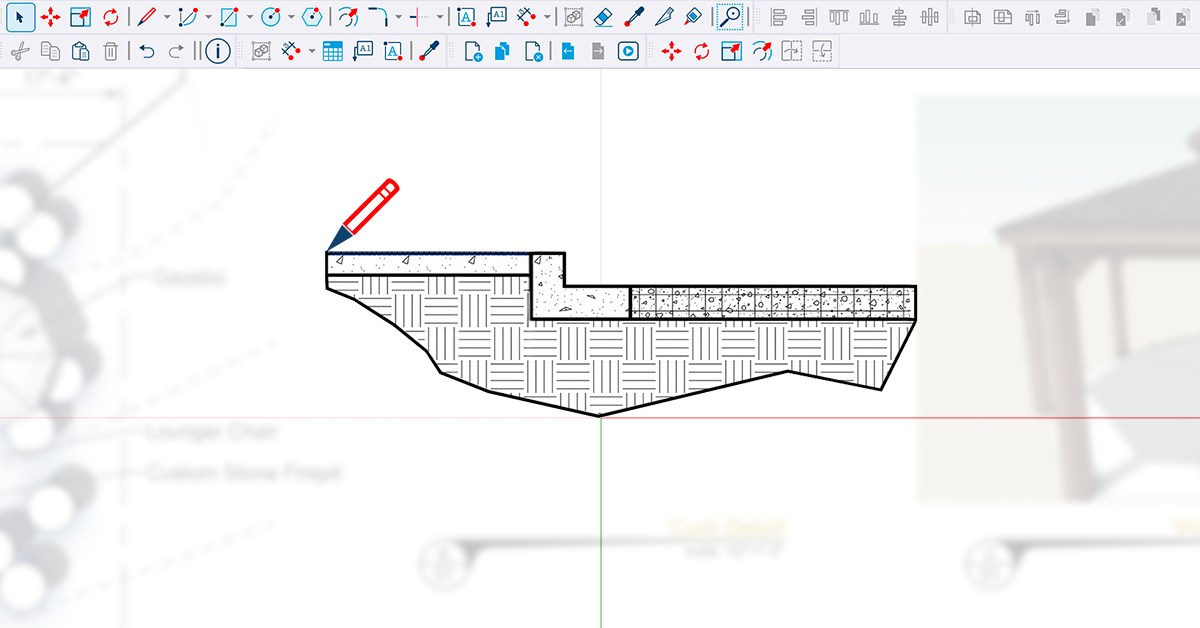Select the Split knife tool

tap(664, 17)
